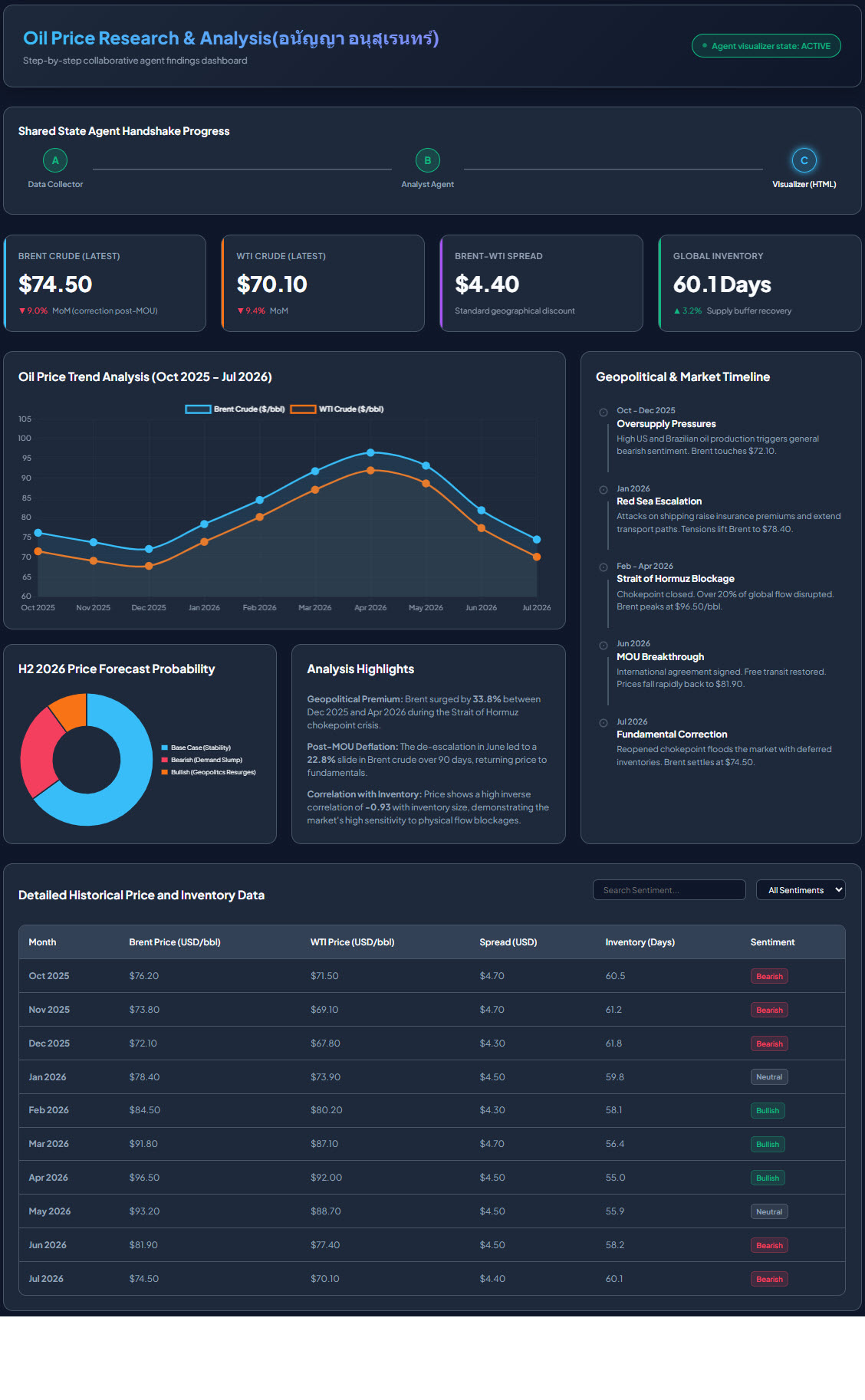
Task: Click the $96.50 Brent price cell
Action: click(144, 1178)
